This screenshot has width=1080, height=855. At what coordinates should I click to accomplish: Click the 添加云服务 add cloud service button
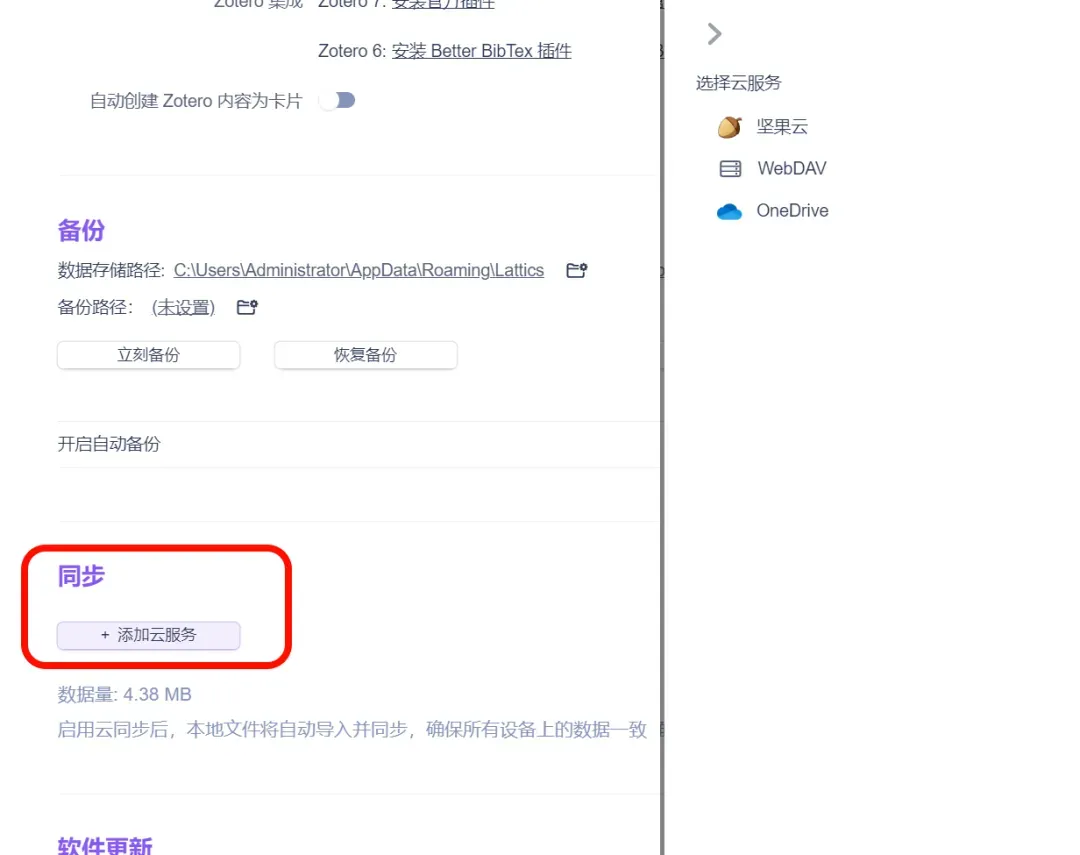149,635
